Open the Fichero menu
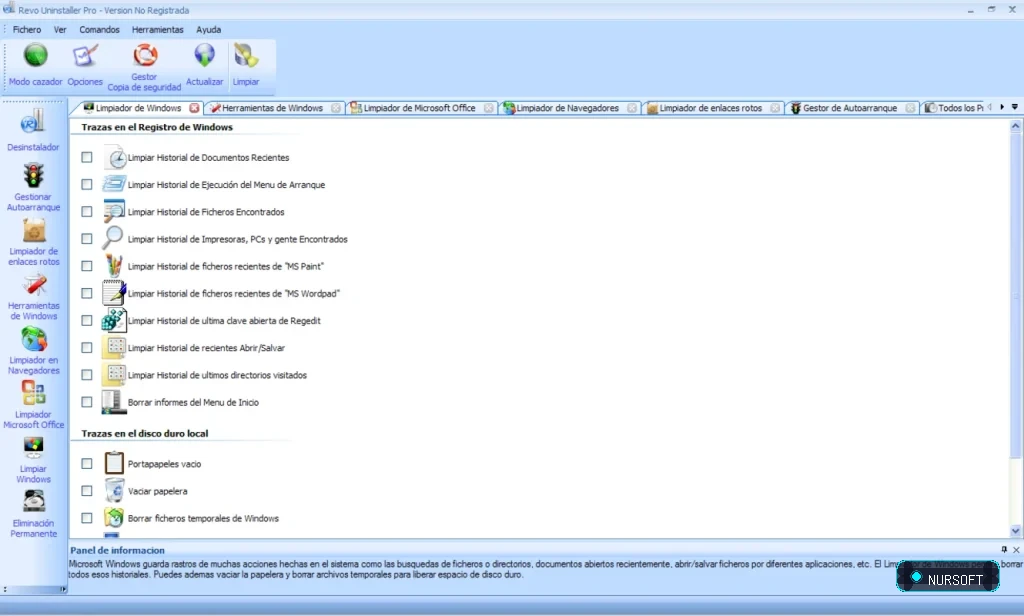1024x616 pixels. [x=27, y=29]
